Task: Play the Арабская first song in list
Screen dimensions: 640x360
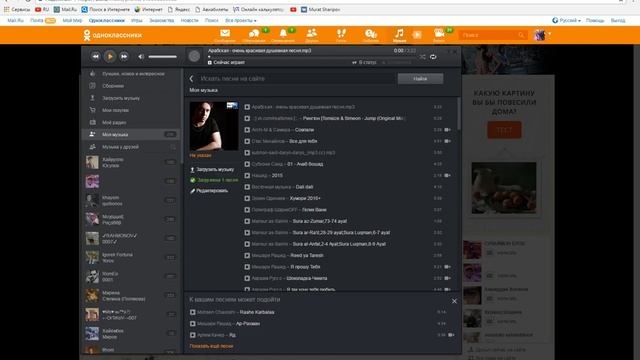Action: [x=247, y=107]
